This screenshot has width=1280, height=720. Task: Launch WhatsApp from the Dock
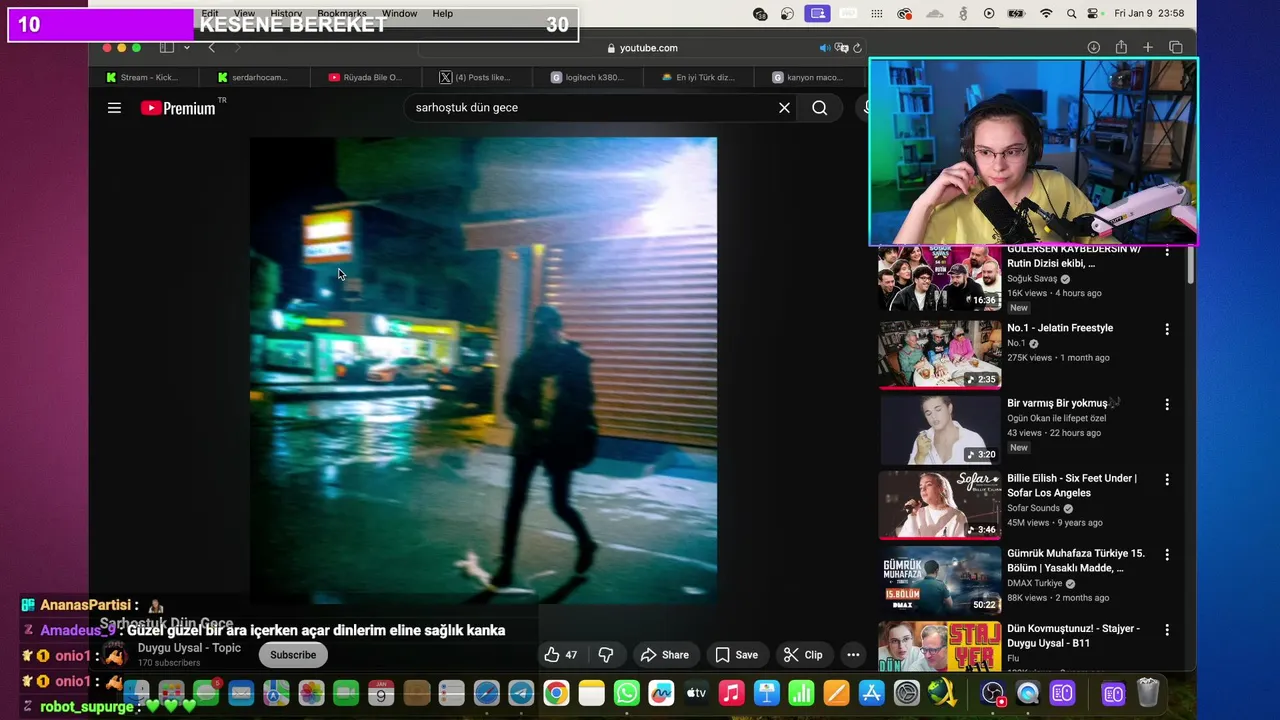627,693
